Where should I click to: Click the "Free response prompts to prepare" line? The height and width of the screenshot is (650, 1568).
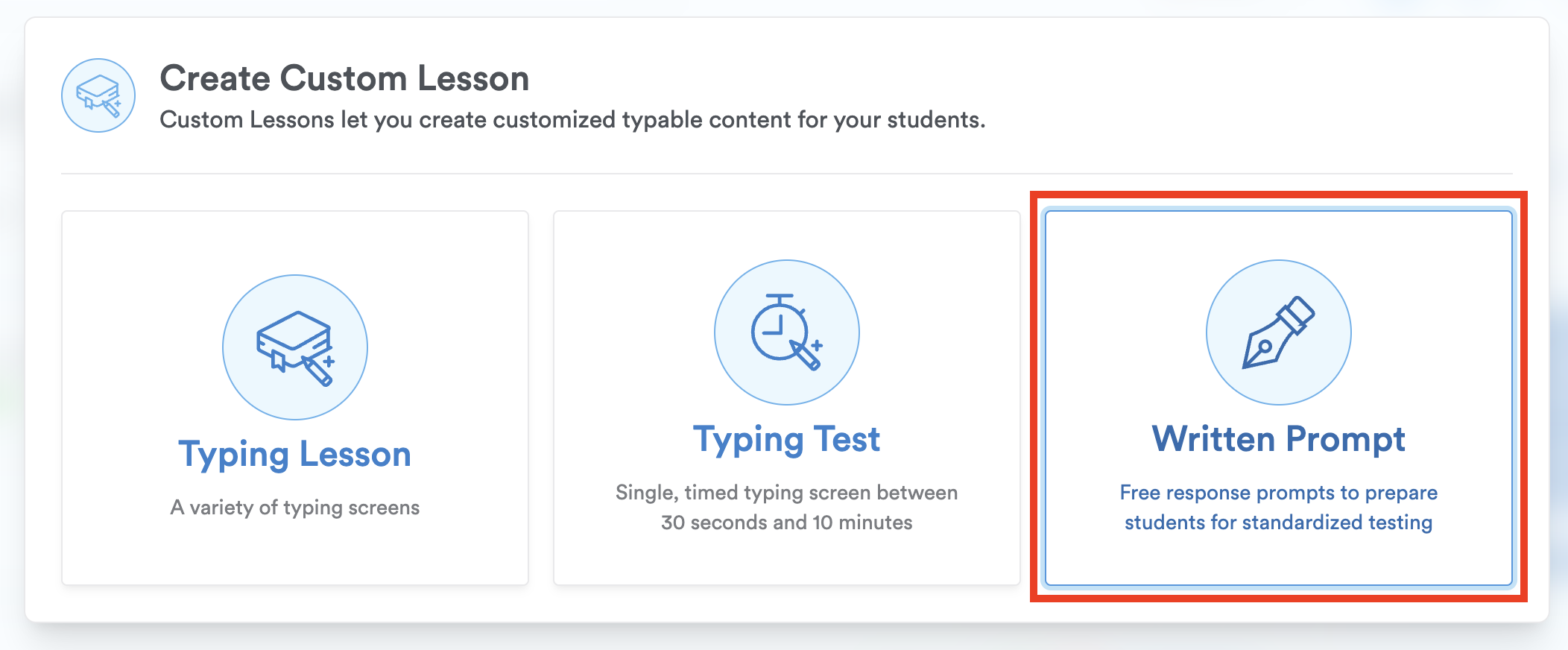(x=1278, y=493)
